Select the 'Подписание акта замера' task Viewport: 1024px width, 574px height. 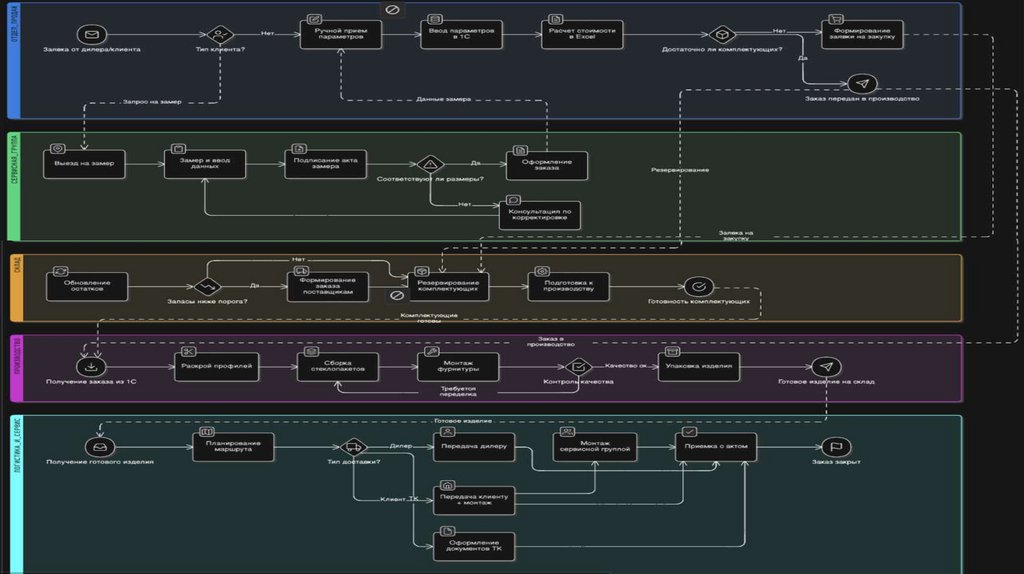[325, 164]
